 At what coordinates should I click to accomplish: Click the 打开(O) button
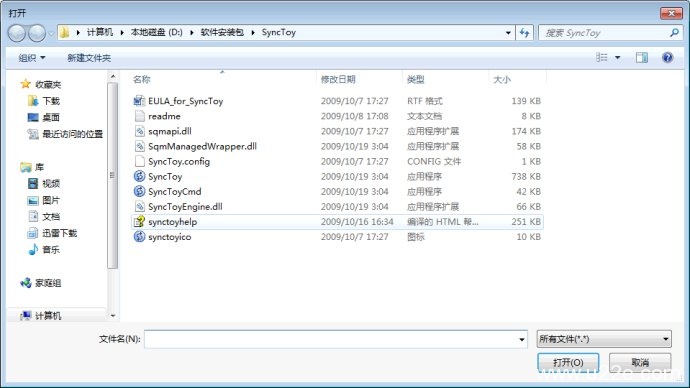click(568, 362)
